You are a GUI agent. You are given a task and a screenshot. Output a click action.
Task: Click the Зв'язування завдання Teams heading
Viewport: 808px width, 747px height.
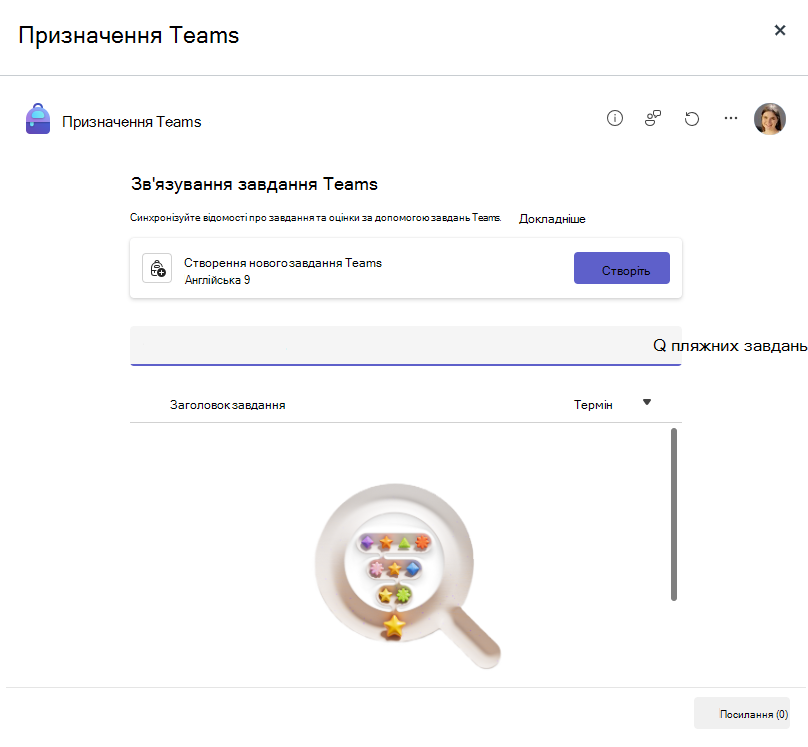(x=254, y=184)
